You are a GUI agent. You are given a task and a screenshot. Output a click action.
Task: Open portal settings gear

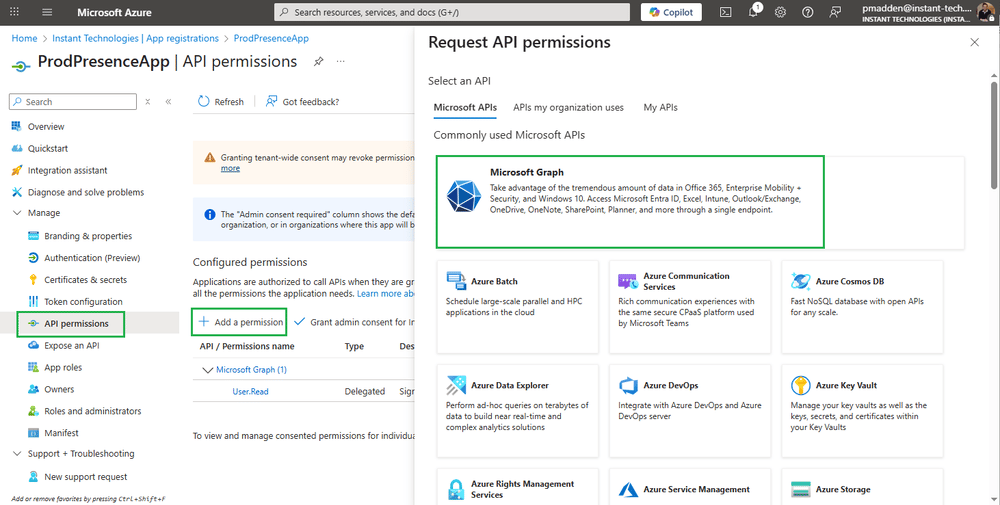coord(781,12)
